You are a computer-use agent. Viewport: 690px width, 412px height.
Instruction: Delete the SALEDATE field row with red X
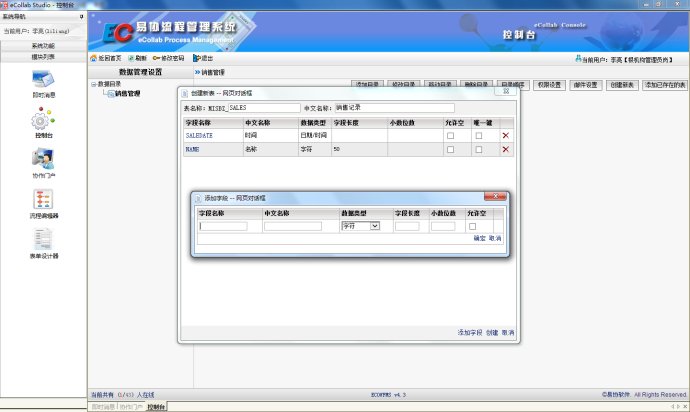506,136
